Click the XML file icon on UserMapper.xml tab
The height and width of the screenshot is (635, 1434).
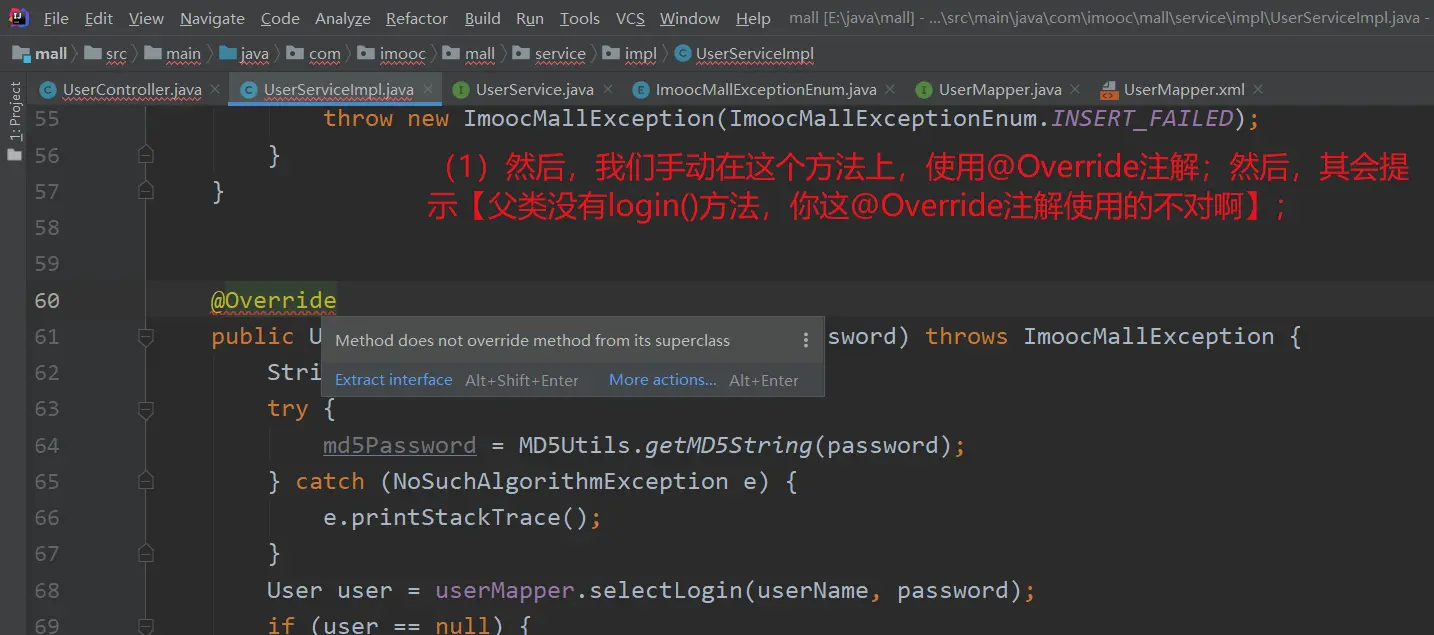(x=1109, y=90)
